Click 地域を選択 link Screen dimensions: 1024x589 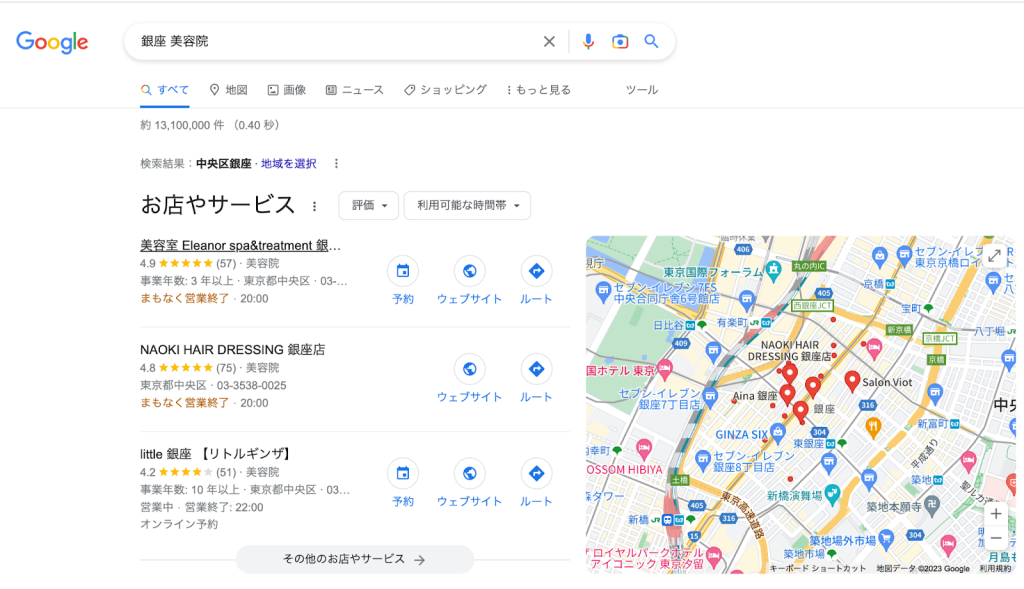click(289, 164)
